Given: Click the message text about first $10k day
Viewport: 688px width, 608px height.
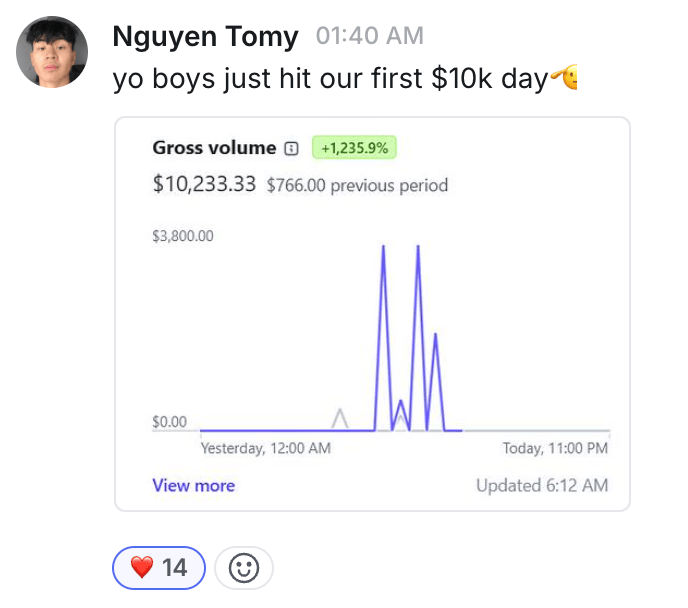Looking at the screenshot, I should coord(330,78).
